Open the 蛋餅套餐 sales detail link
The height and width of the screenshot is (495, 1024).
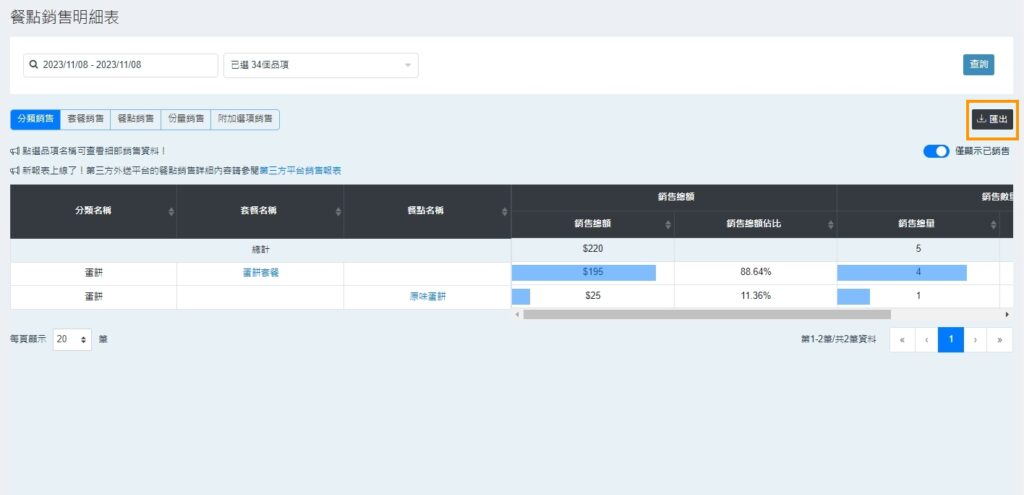point(260,273)
